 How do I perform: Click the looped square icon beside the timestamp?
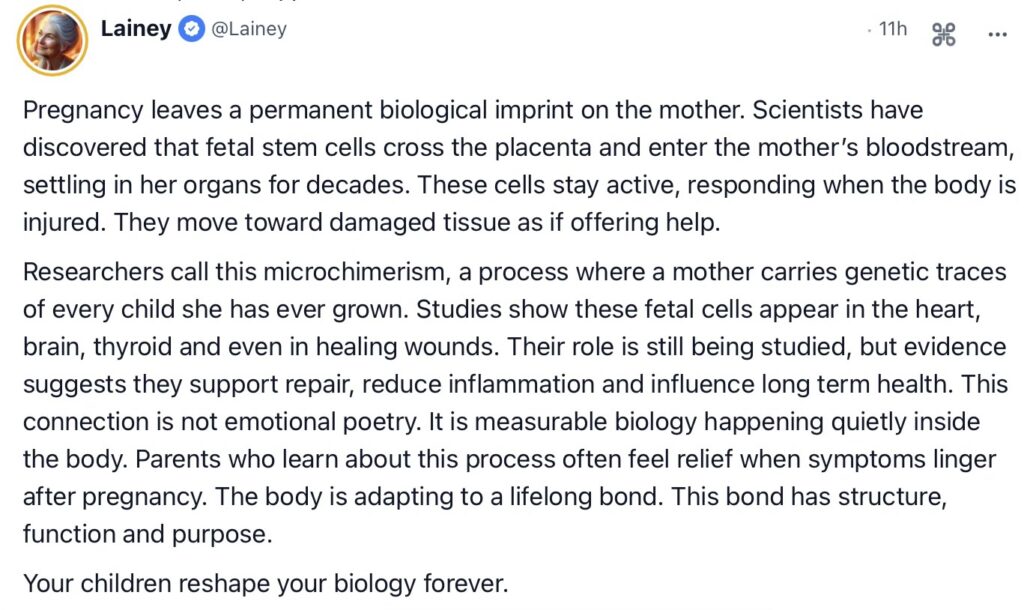944,35
